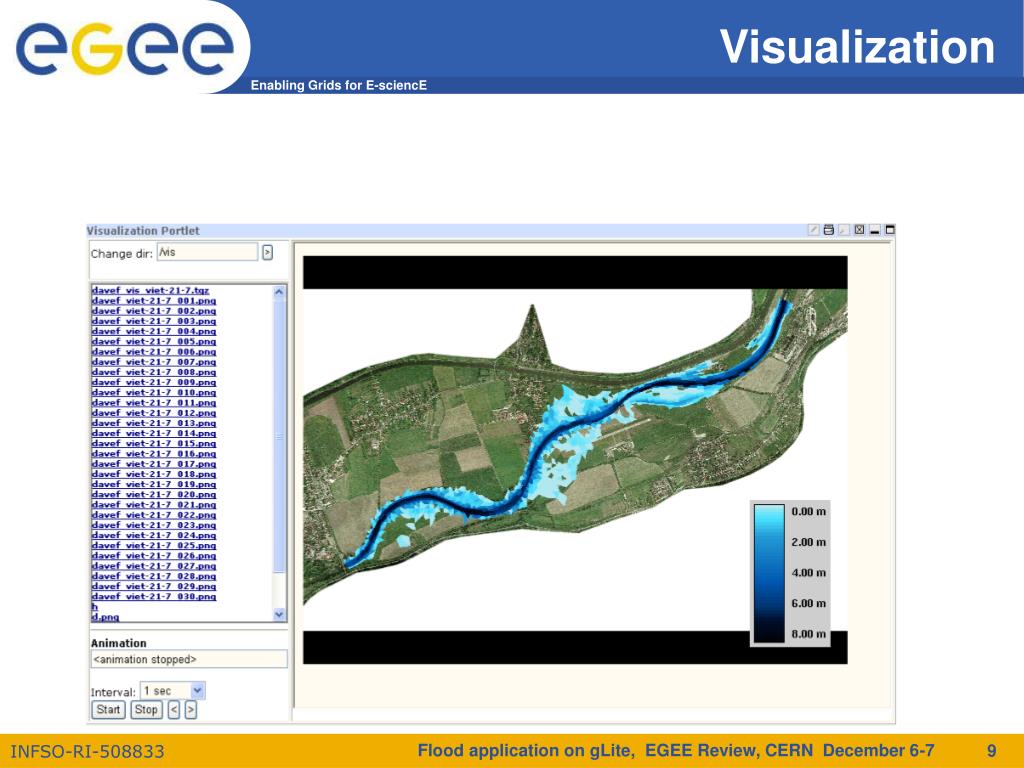
Task: Close the Visualization Portlet with X icon
Action: (x=859, y=230)
